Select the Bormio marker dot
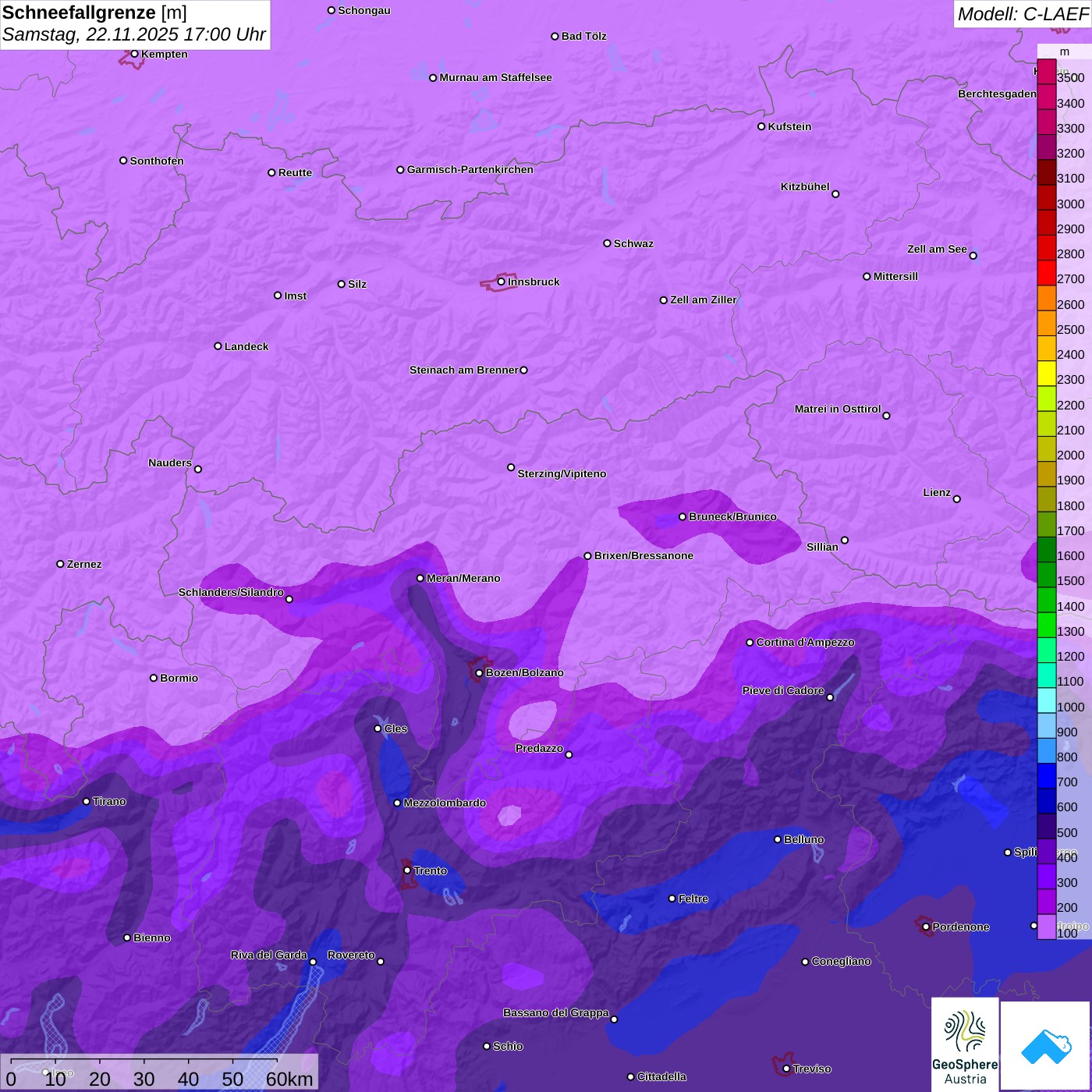 point(154,678)
